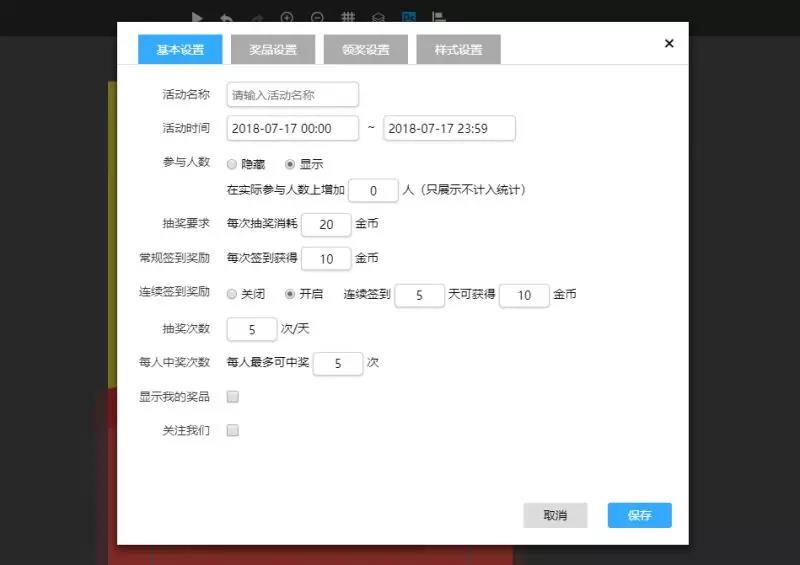Viewport: 800px width, 565px height.
Task: Check the 关注我们 checkbox
Action: tap(233, 430)
